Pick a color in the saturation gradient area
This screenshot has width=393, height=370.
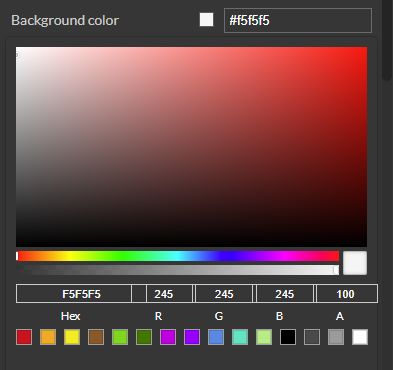click(191, 147)
